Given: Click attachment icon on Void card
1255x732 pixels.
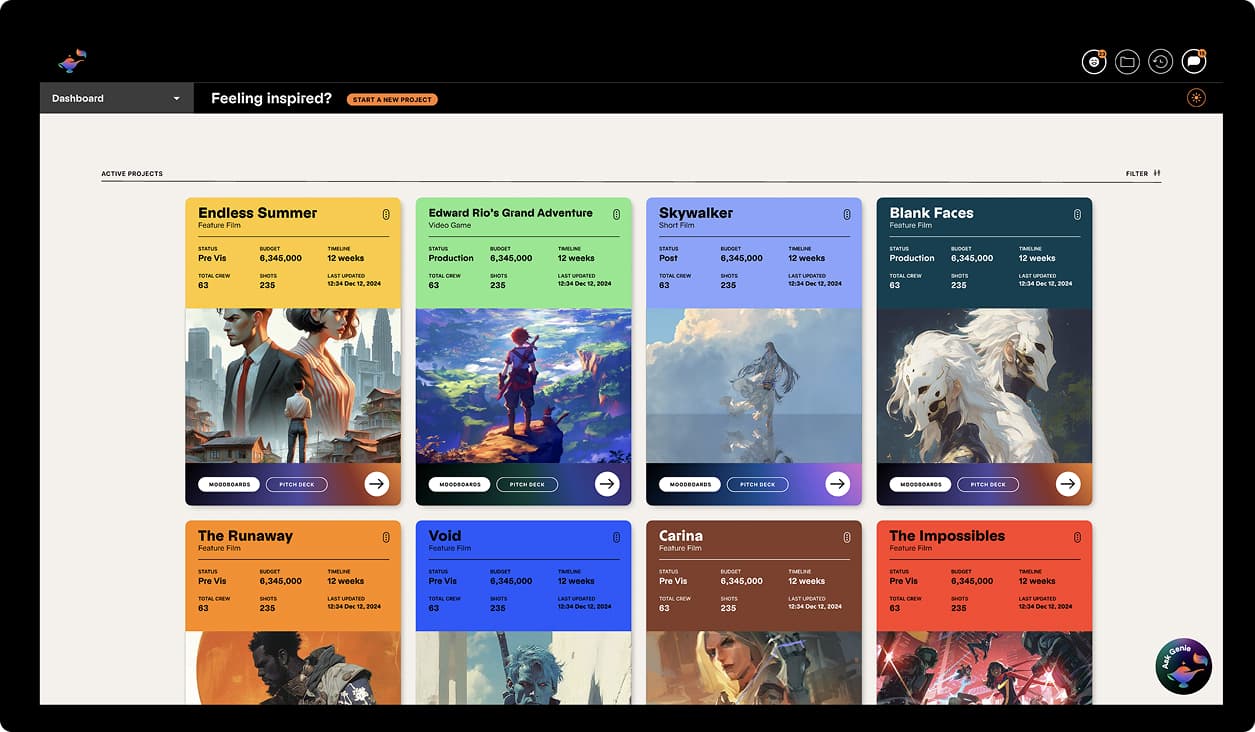Looking at the screenshot, I should pyautogui.click(x=616, y=537).
